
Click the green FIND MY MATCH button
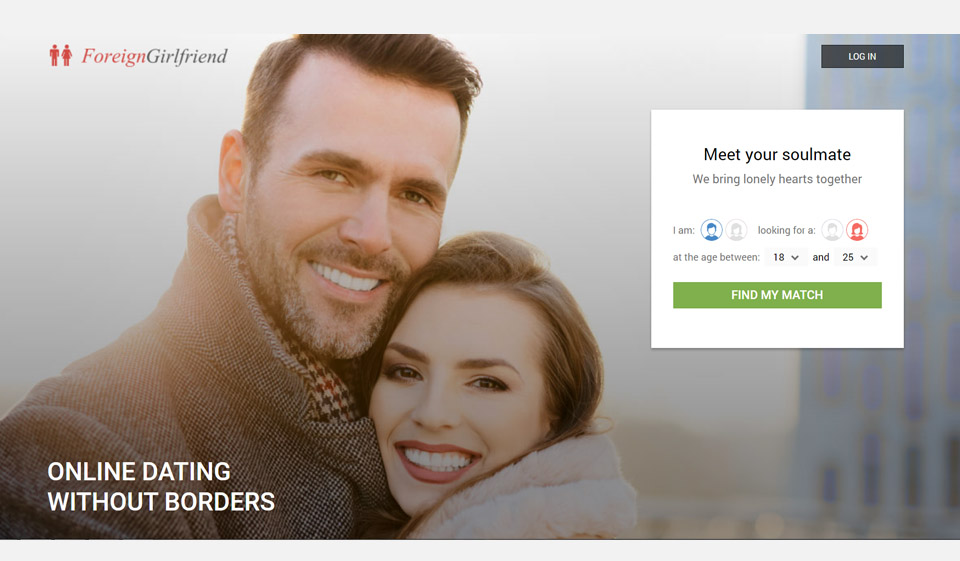(777, 295)
